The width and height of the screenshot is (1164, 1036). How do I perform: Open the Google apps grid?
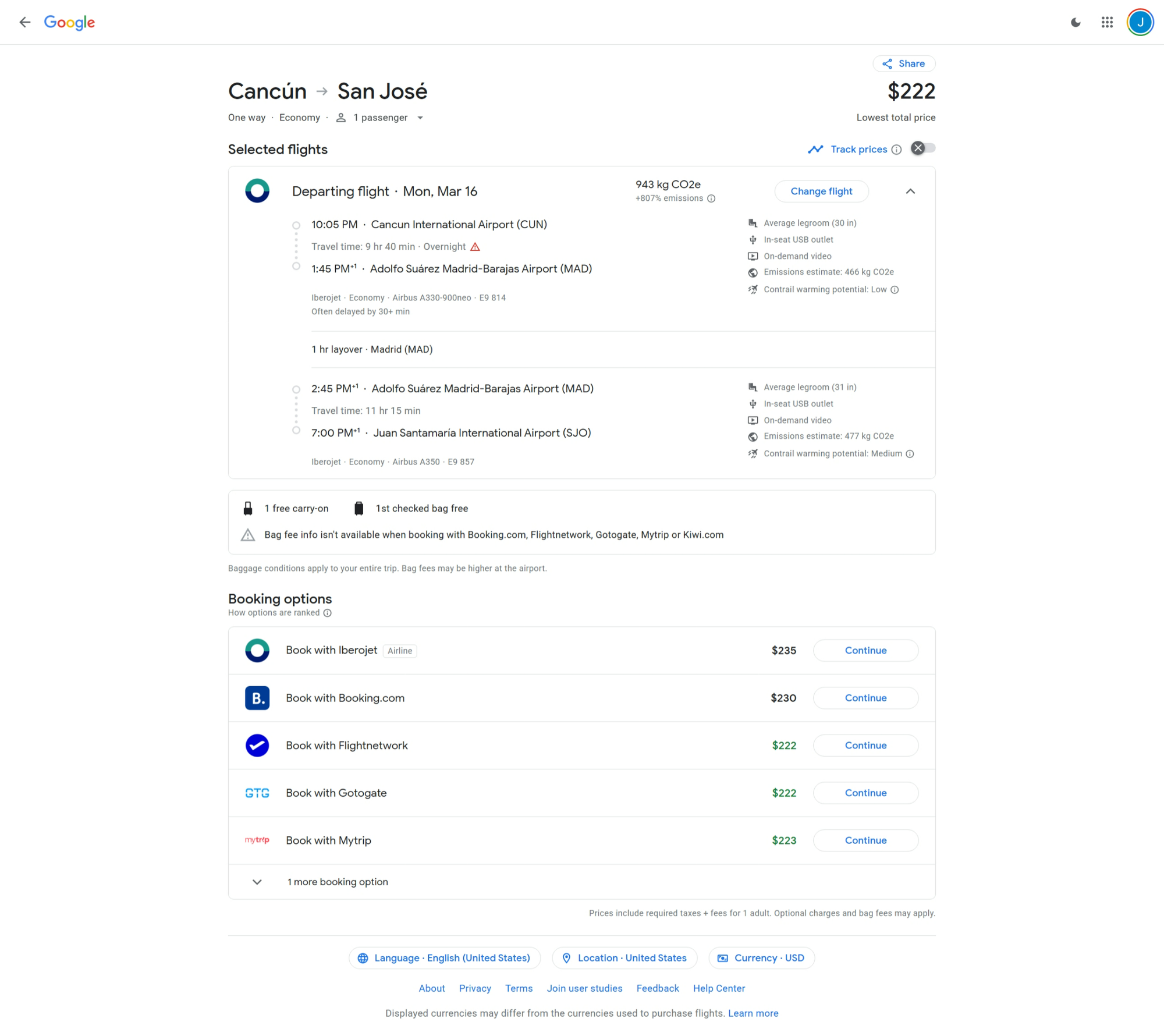coord(1107,22)
